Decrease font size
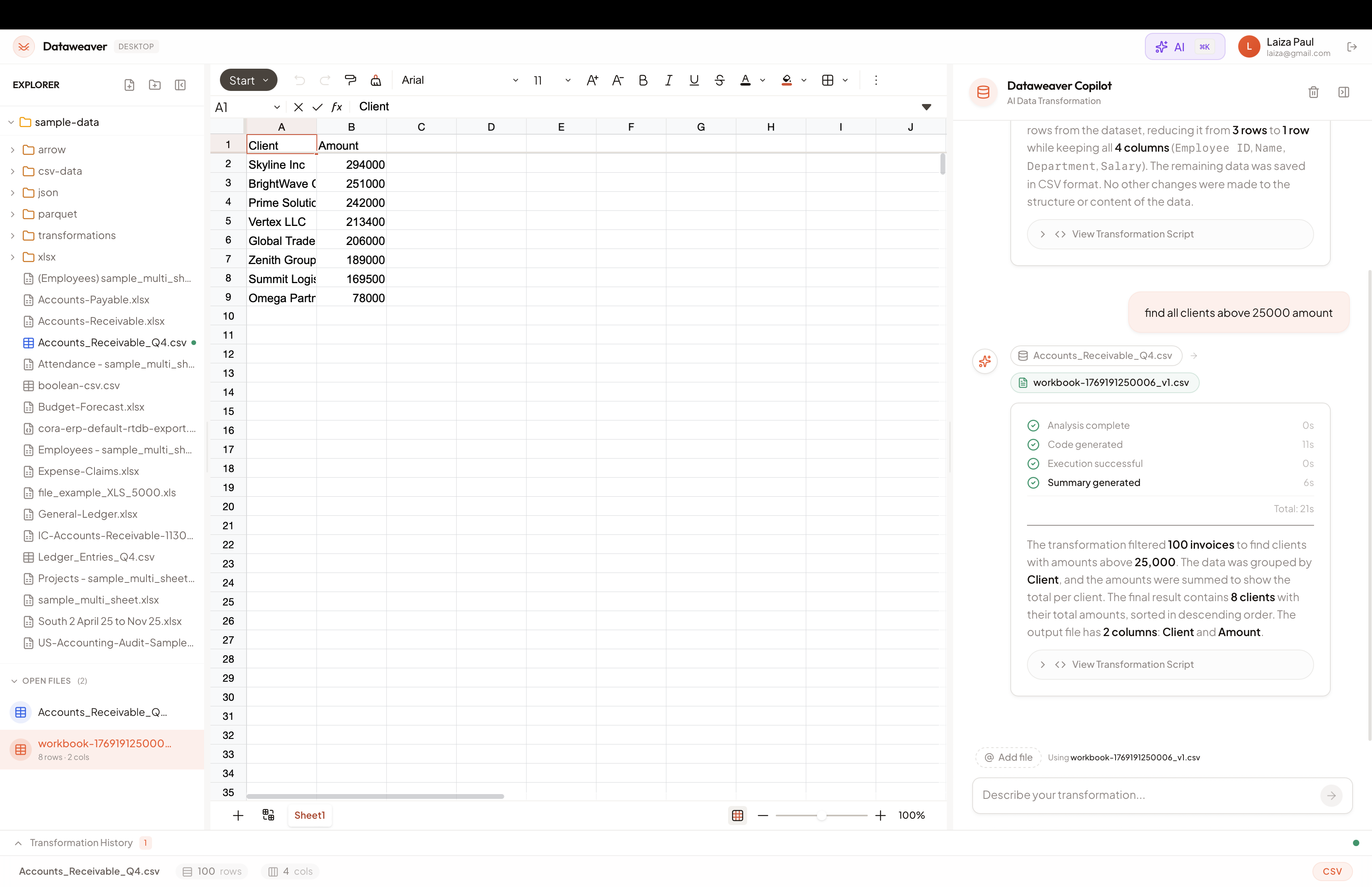This screenshot has height=887, width=1372. pyautogui.click(x=617, y=80)
